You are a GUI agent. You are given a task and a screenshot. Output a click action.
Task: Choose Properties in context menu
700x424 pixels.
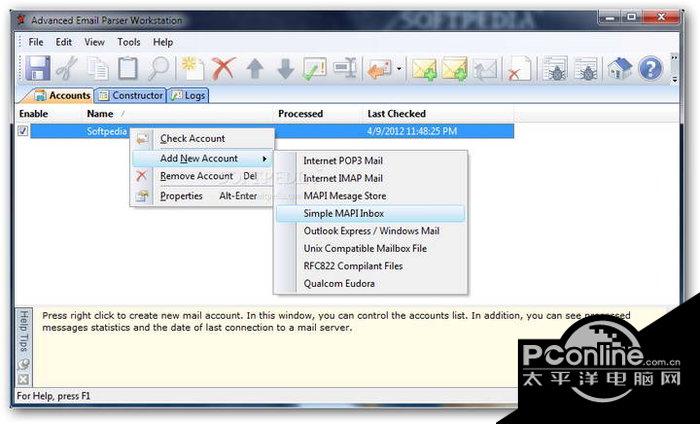[x=203, y=196]
